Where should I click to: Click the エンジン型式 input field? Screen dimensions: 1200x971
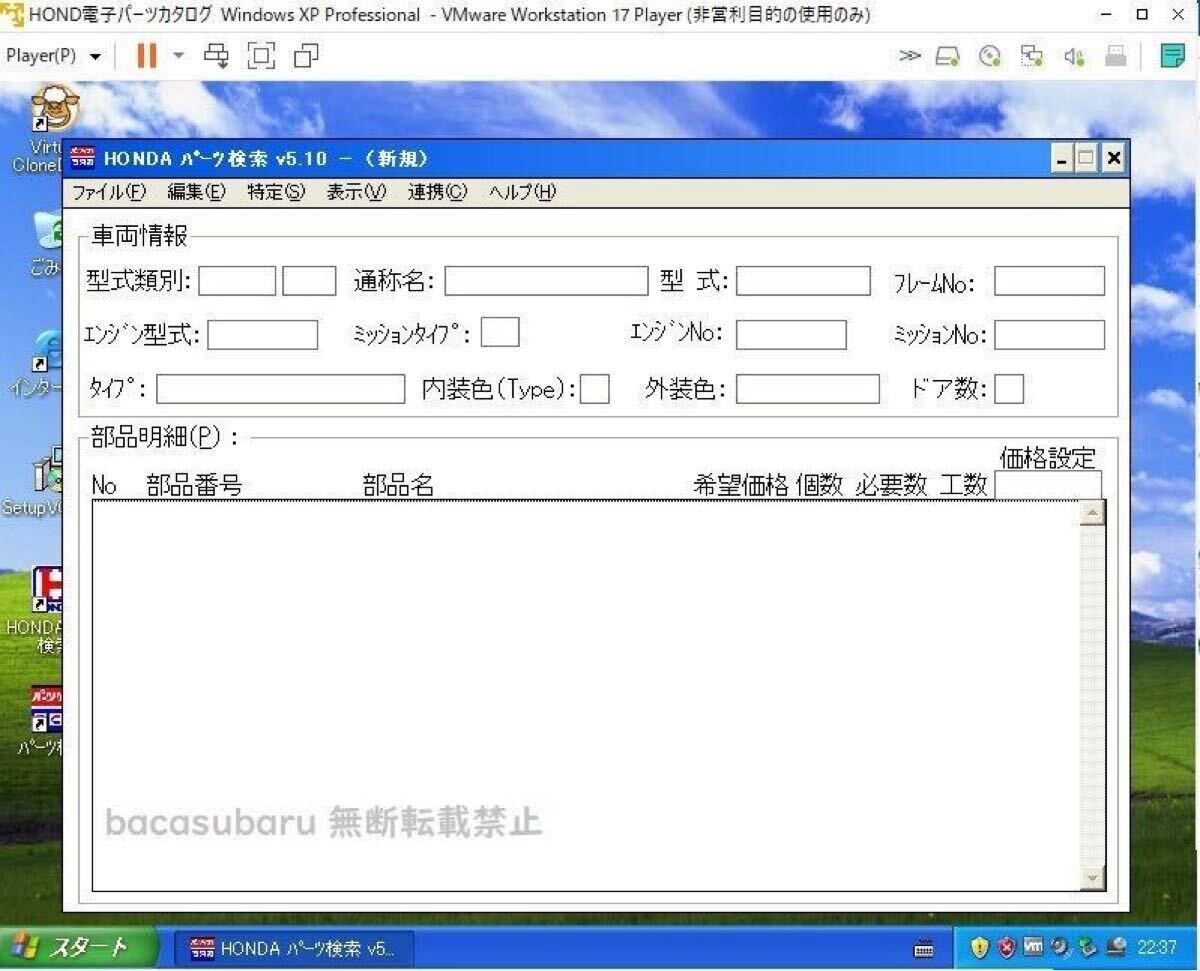coord(263,335)
